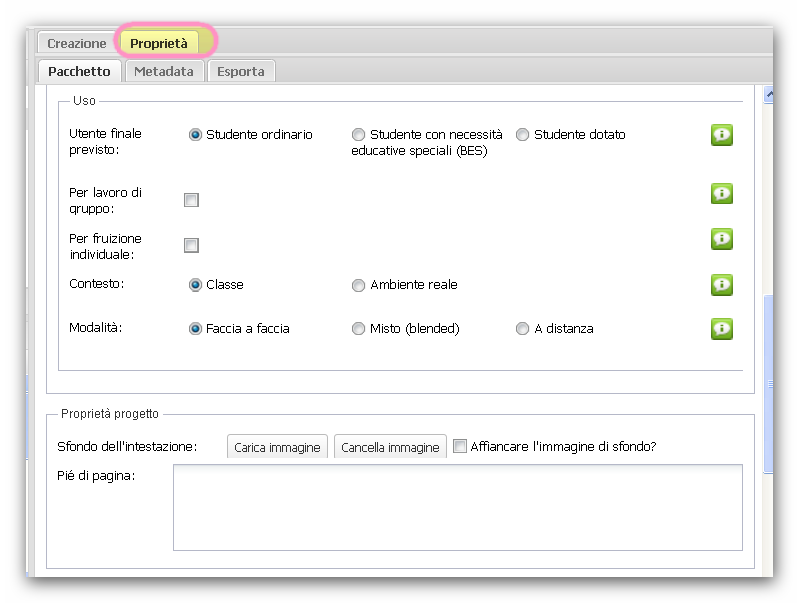799x603 pixels.
Task: Open the Esporta sub-tab
Action: coord(241,71)
